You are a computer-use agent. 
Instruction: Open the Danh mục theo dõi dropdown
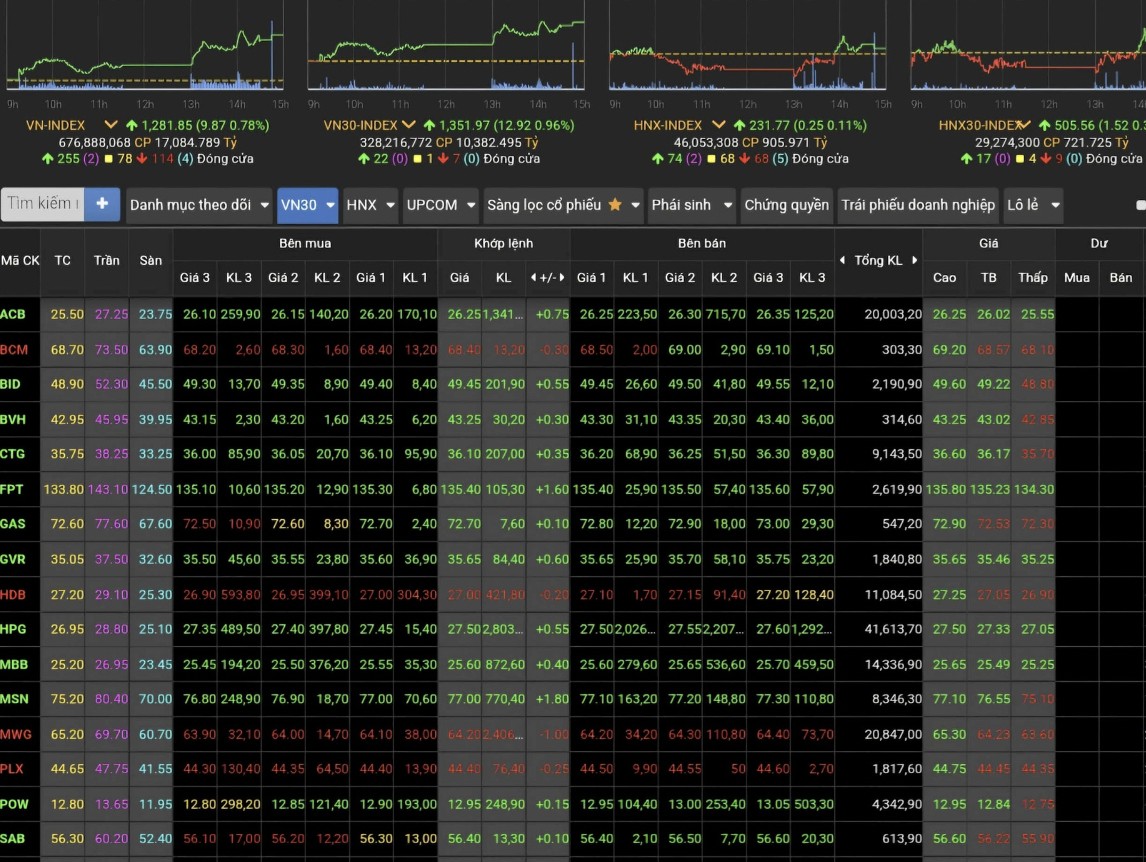(x=199, y=205)
